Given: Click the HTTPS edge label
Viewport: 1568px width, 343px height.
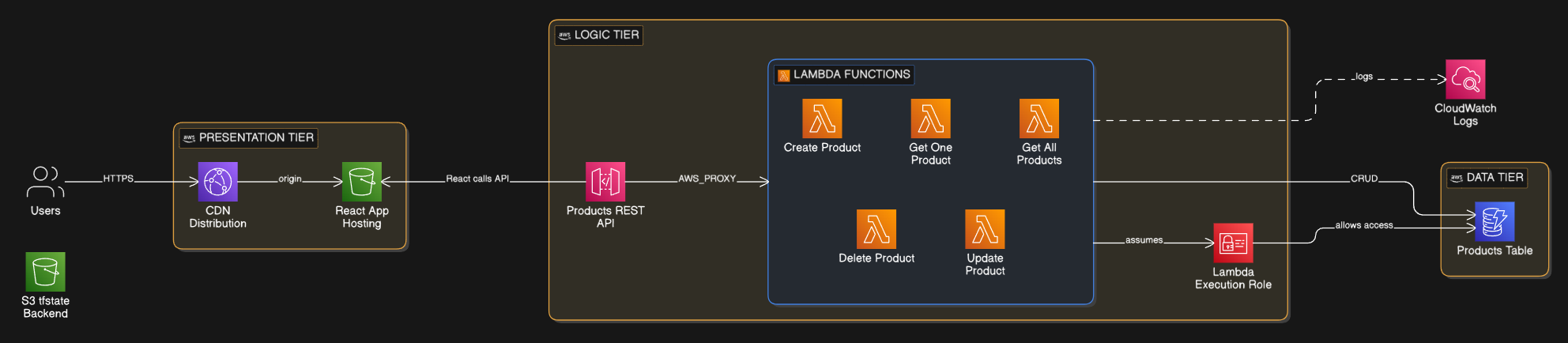Looking at the screenshot, I should pyautogui.click(x=119, y=179).
